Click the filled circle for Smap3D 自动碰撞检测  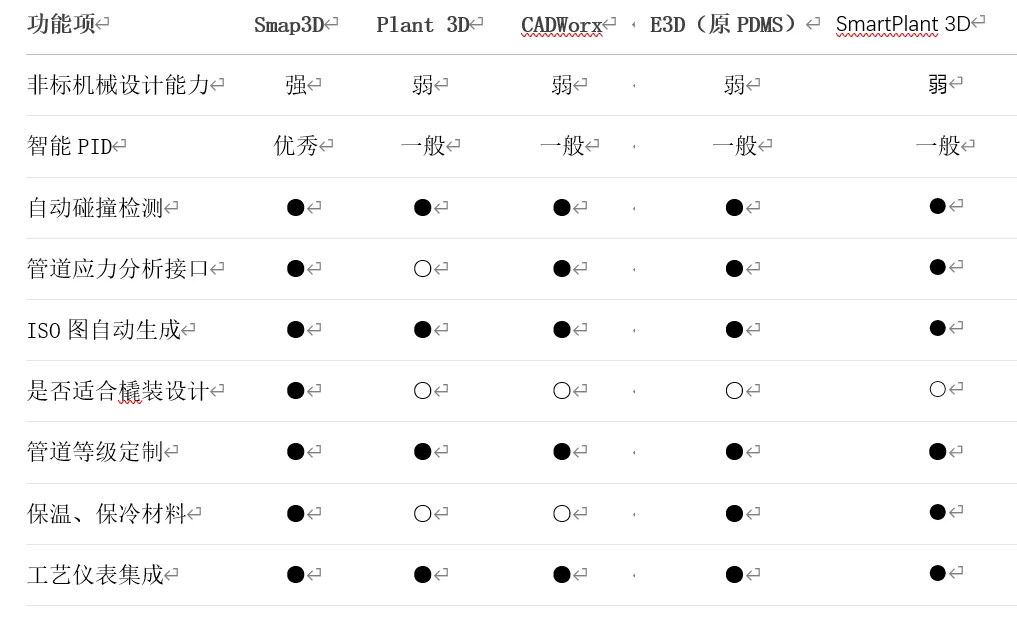[x=295, y=208]
